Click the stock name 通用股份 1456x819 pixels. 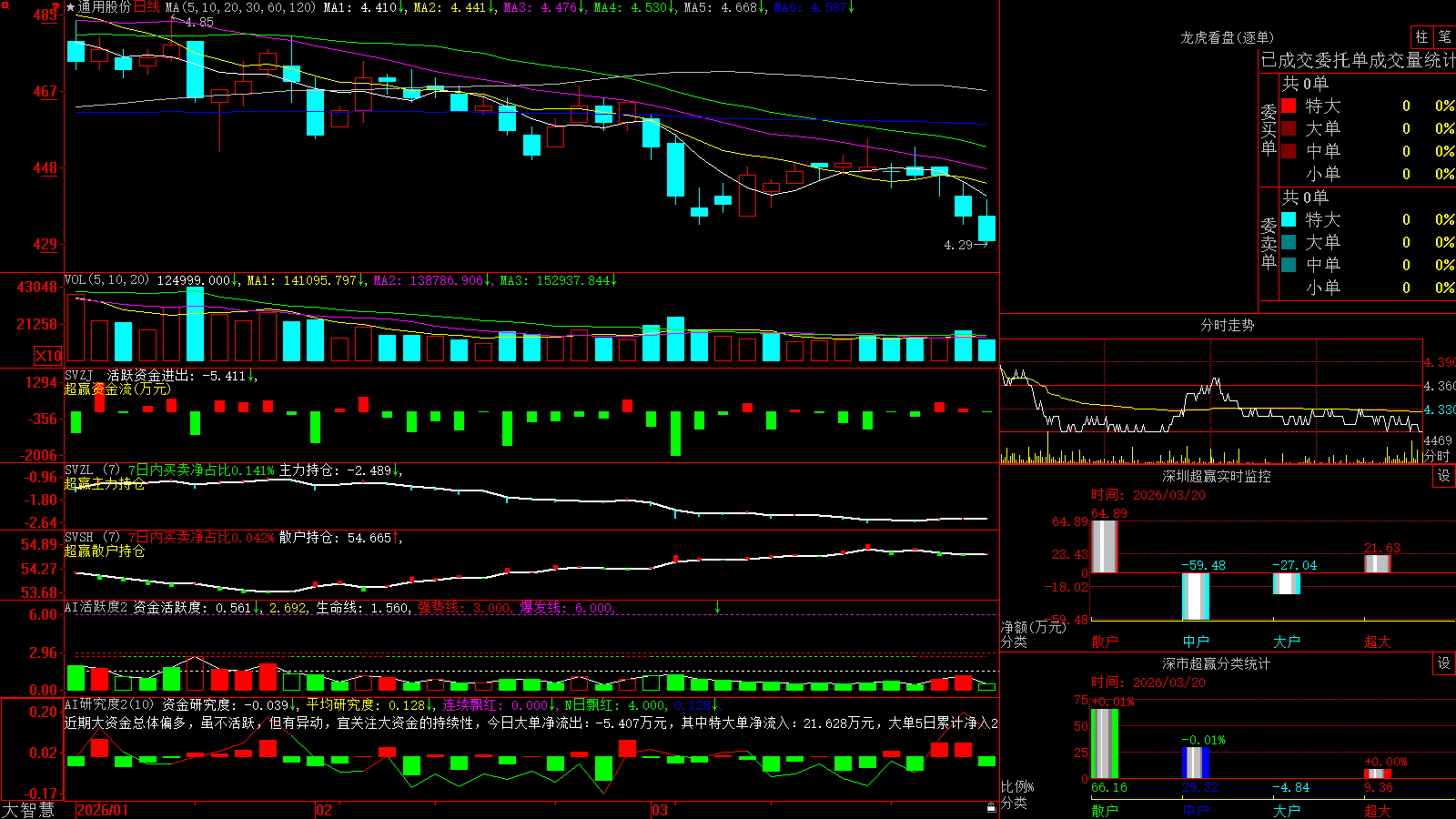pyautogui.click(x=105, y=7)
